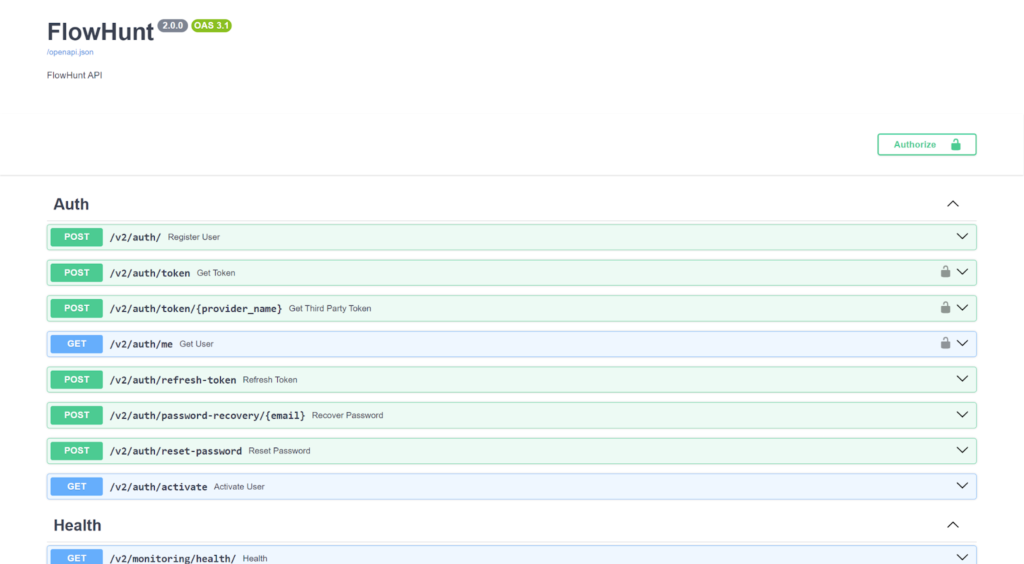Screen dimensions: 1024x564
Task: Expand the Get Token endpoint arrow
Action: 962,272
